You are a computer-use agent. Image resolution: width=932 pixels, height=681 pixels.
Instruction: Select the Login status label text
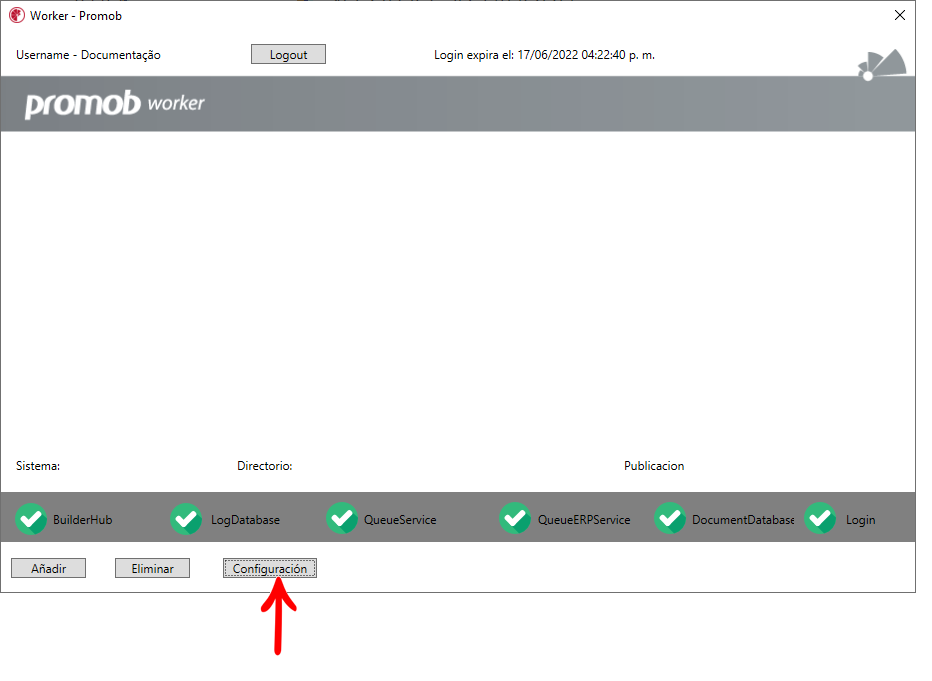tap(860, 520)
